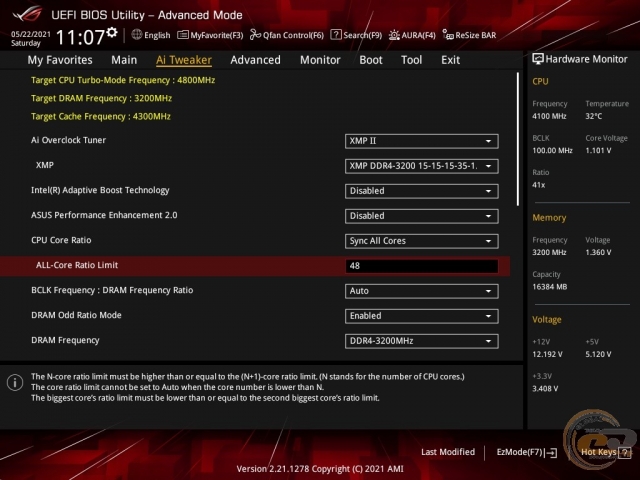
Task: Switch to EzMode(F7)
Action: pyautogui.click(x=527, y=452)
